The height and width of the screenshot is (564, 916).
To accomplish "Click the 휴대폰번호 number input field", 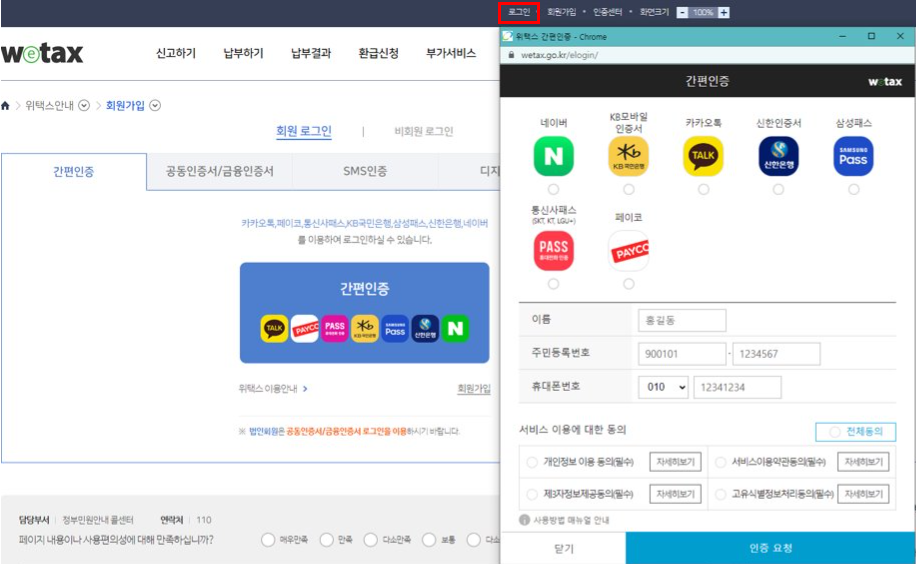I will [737, 387].
